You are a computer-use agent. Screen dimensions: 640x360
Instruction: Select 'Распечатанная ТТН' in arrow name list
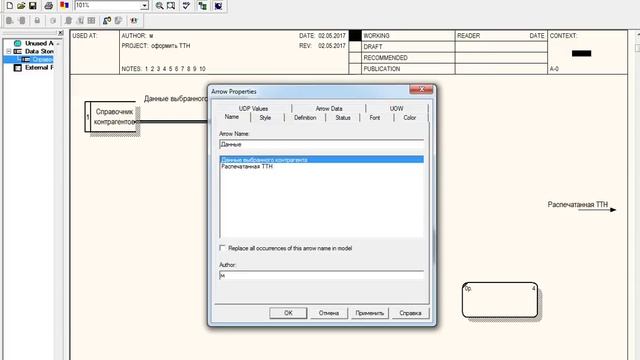pos(247,167)
